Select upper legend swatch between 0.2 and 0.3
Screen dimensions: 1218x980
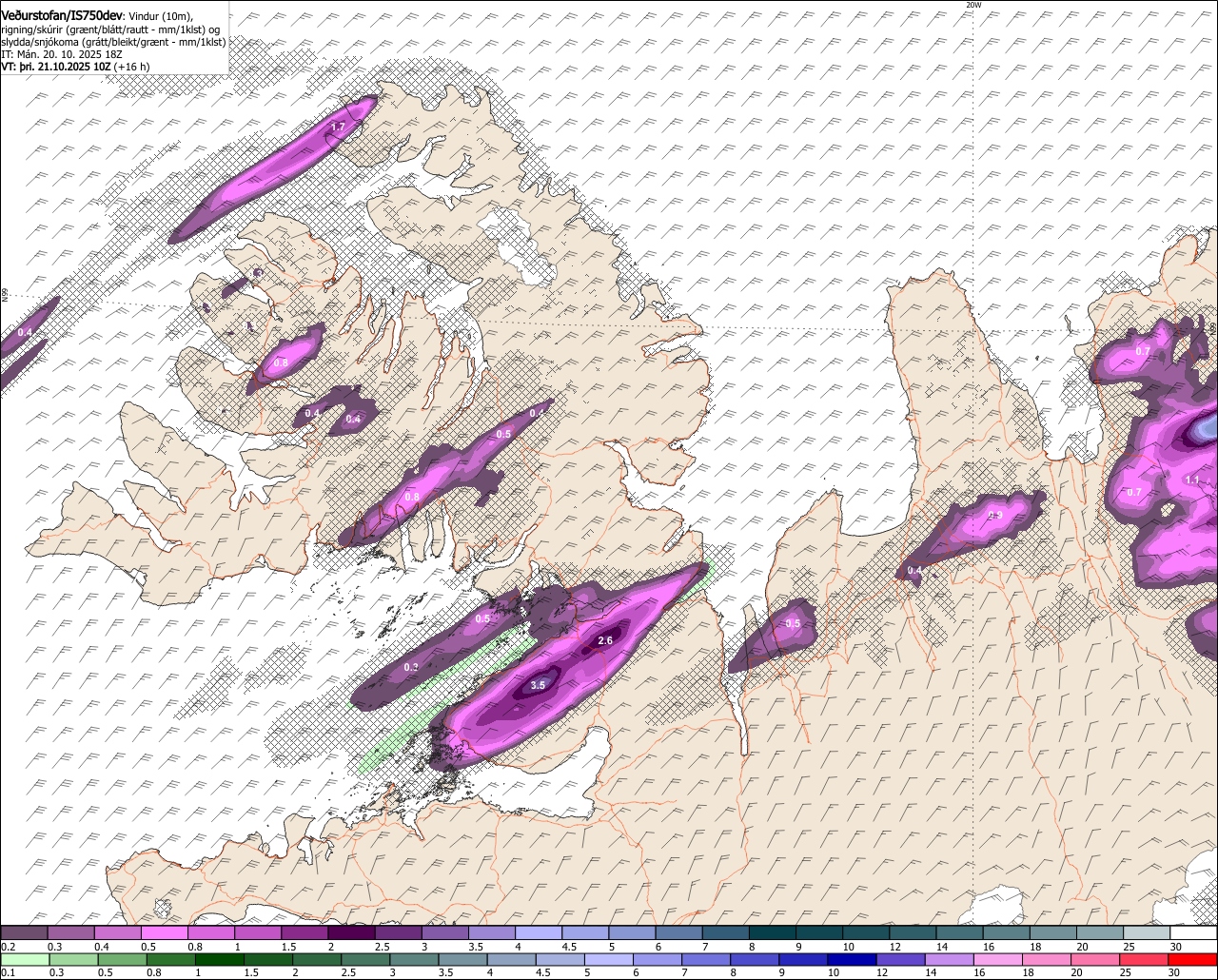pyautogui.click(x=25, y=933)
